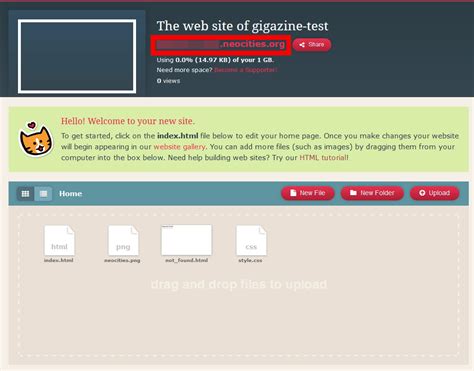Click the Share button
The width and height of the screenshot is (474, 371).
click(312, 45)
